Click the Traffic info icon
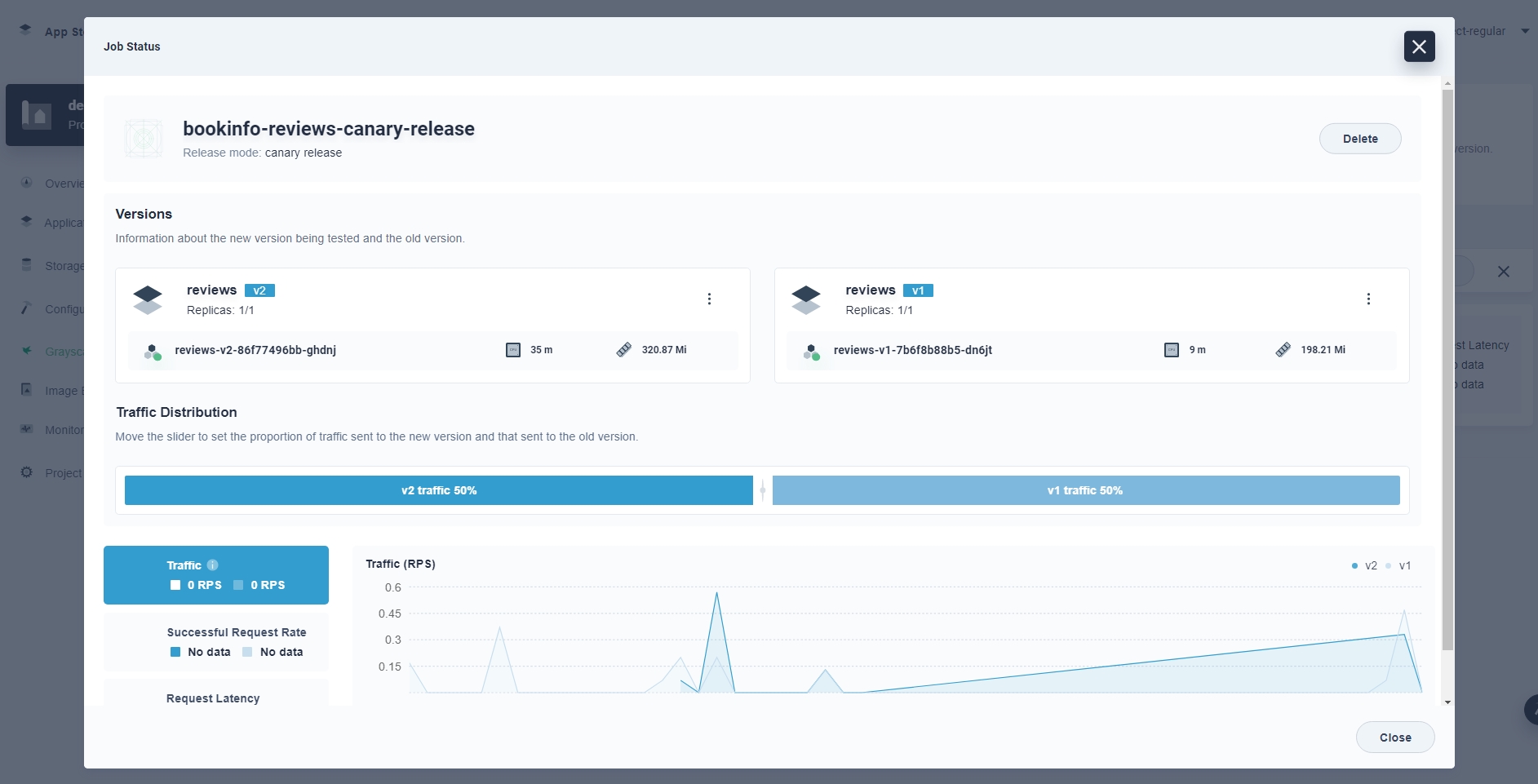Image resolution: width=1538 pixels, height=784 pixels. coord(213,565)
